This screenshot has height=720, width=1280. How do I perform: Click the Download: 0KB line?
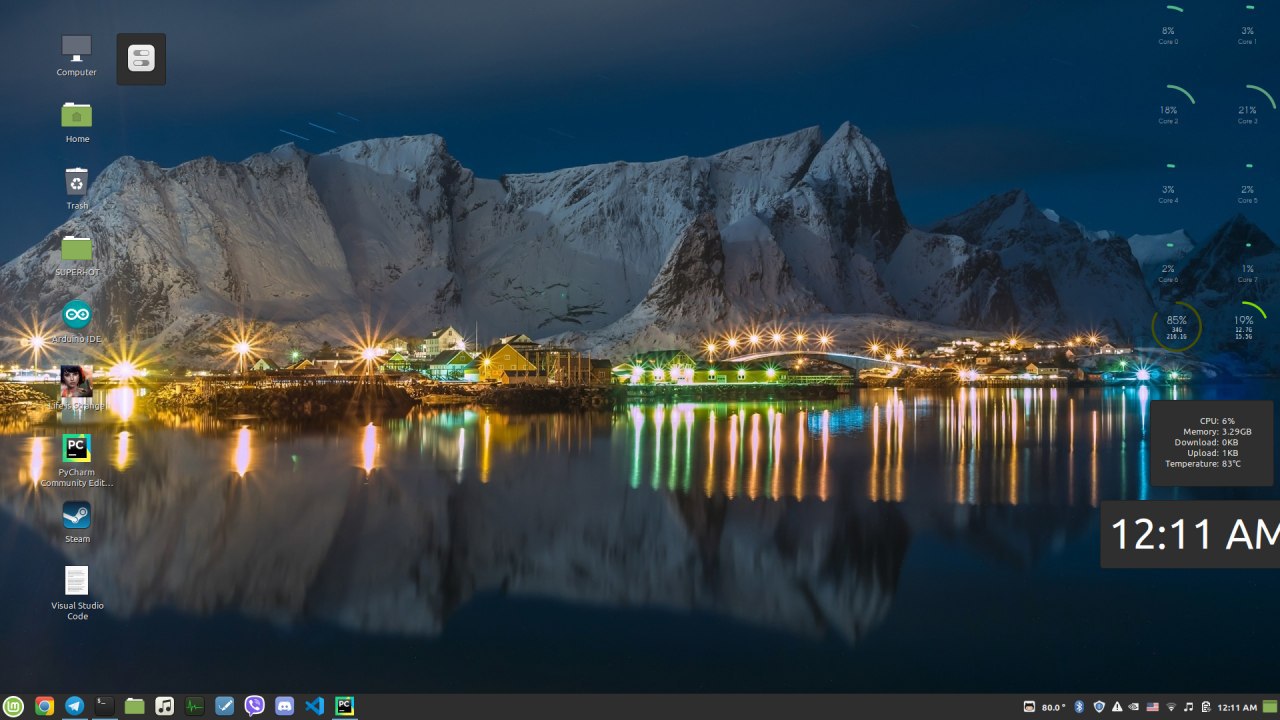1206,442
